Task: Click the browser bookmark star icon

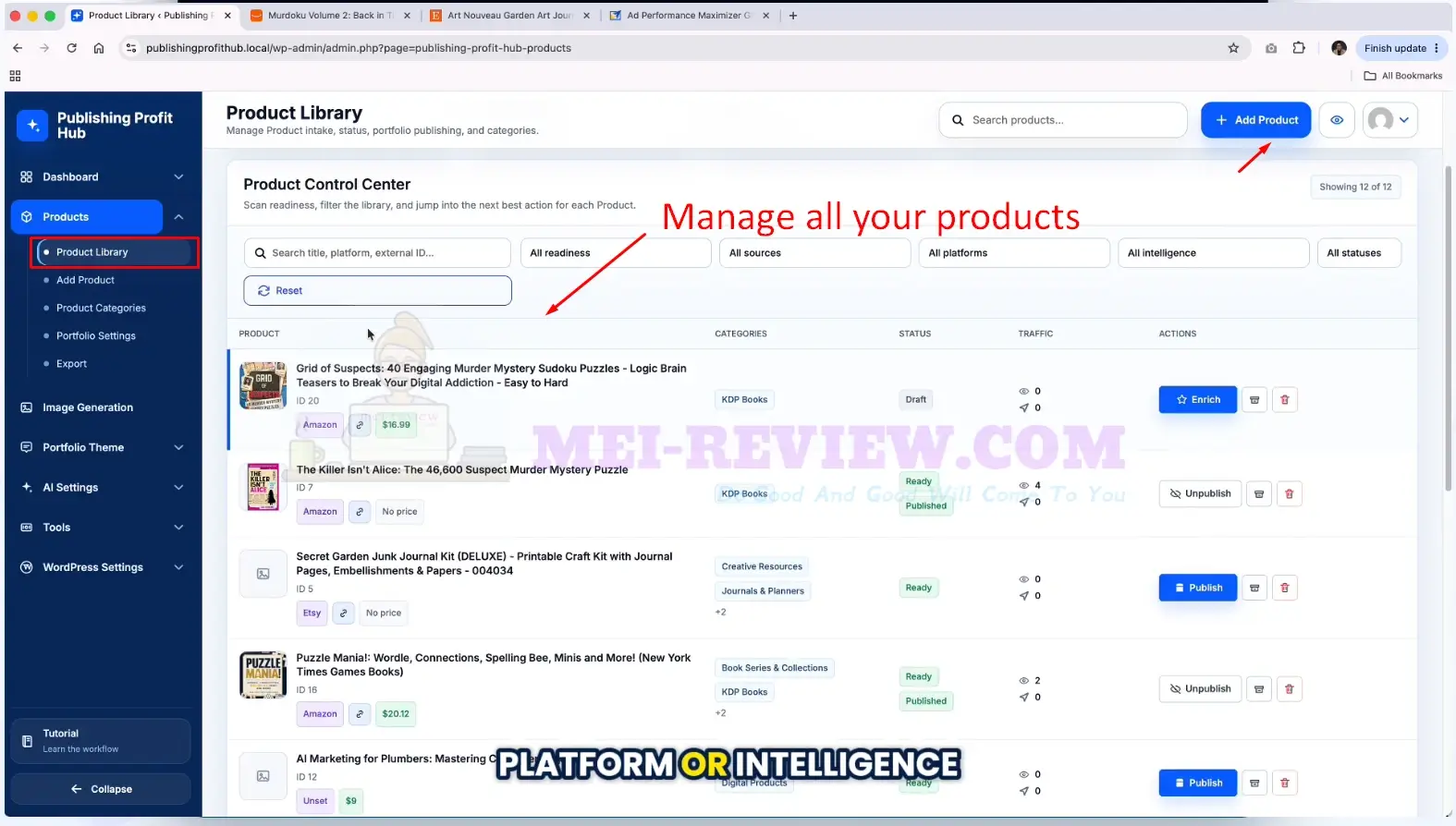Action: [1233, 48]
